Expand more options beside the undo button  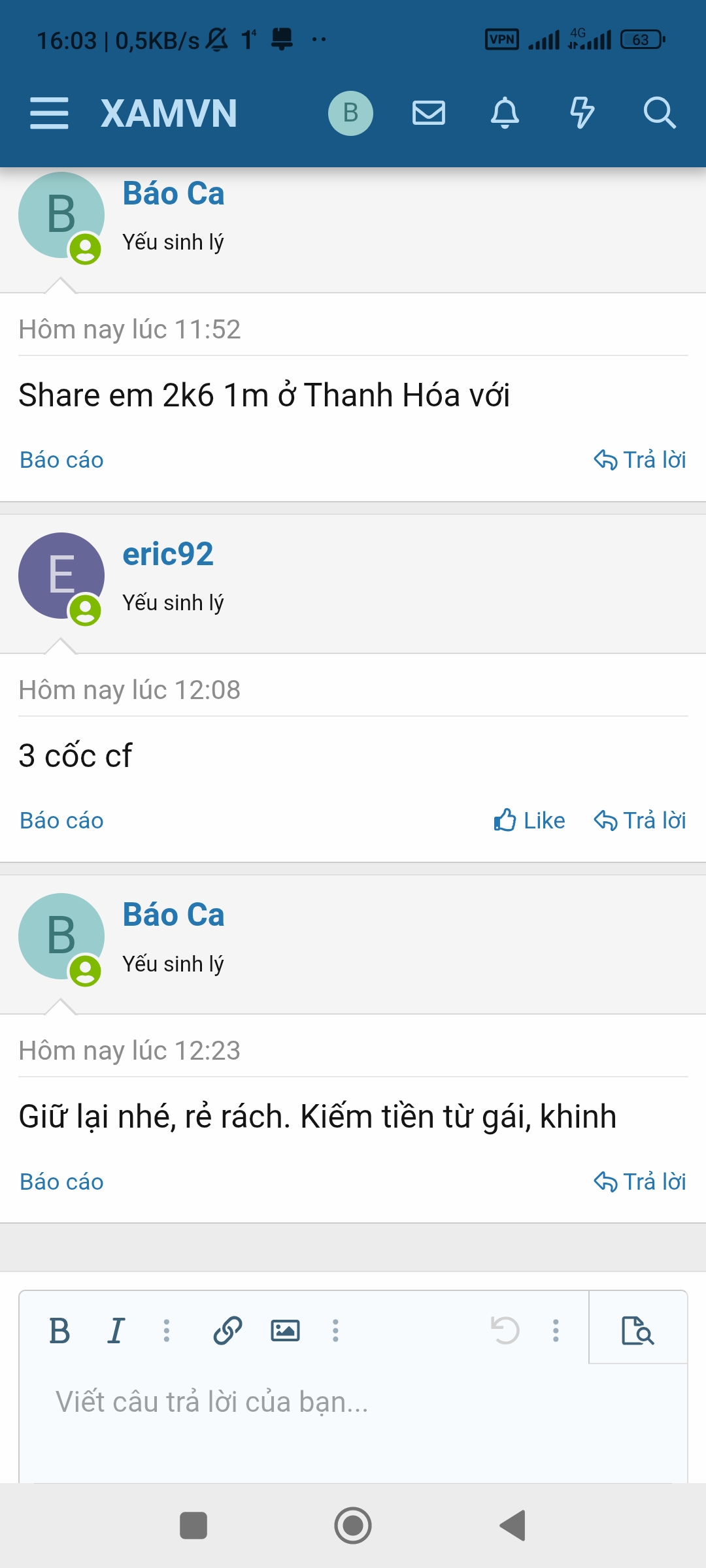point(556,1330)
